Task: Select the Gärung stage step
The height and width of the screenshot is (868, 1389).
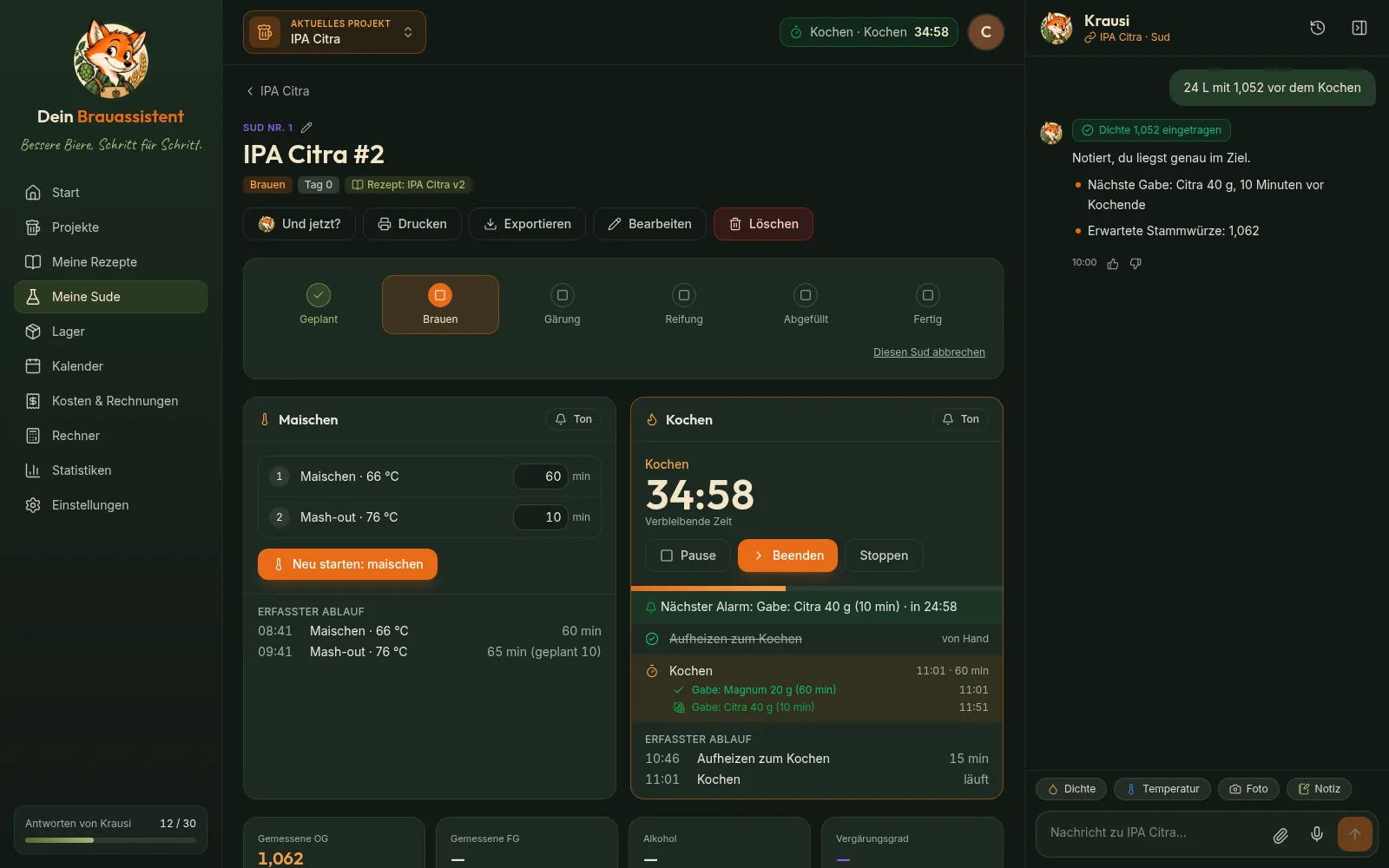Action: 562,305
